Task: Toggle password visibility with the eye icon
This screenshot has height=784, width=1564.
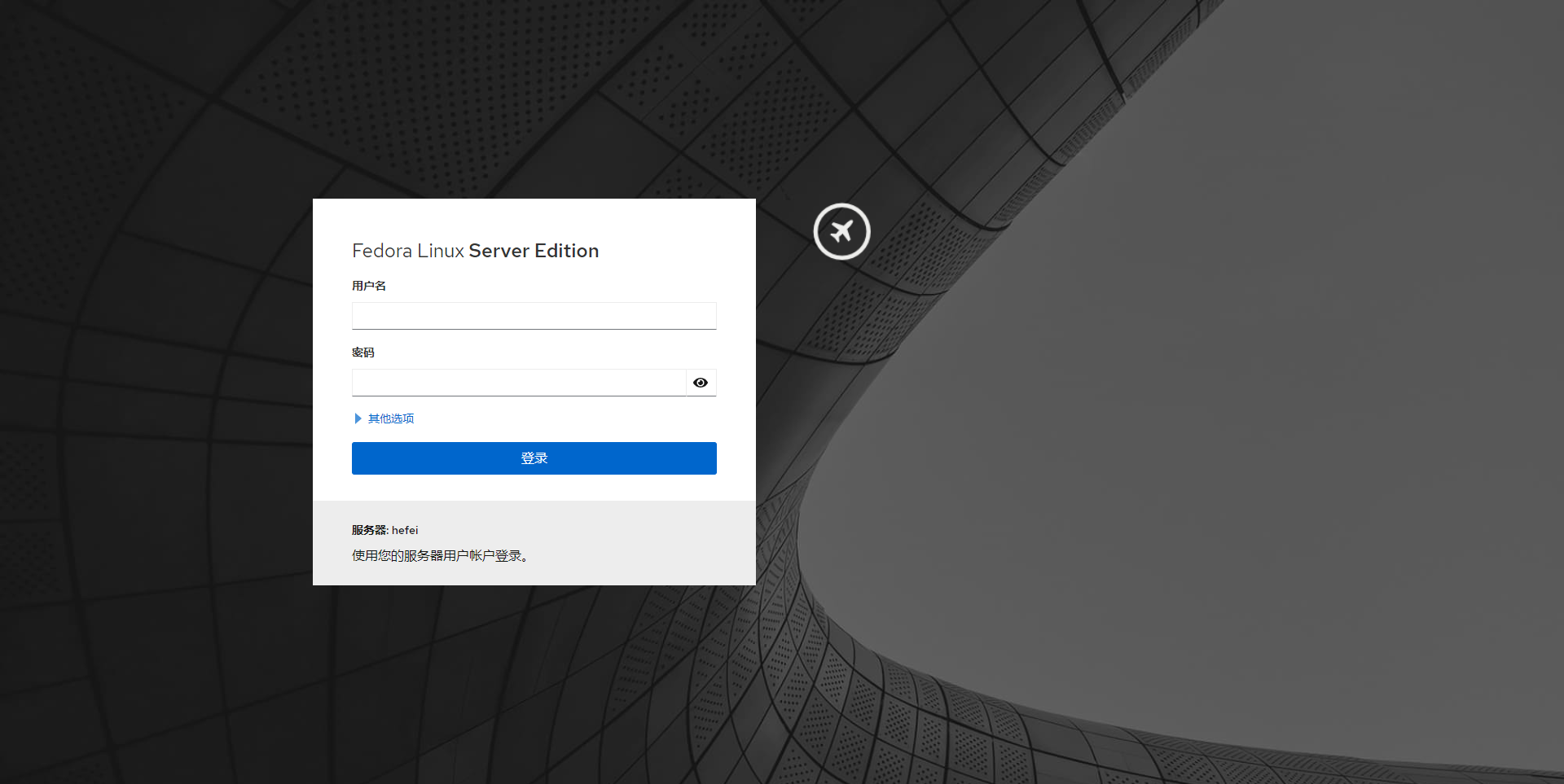Action: [x=701, y=383]
